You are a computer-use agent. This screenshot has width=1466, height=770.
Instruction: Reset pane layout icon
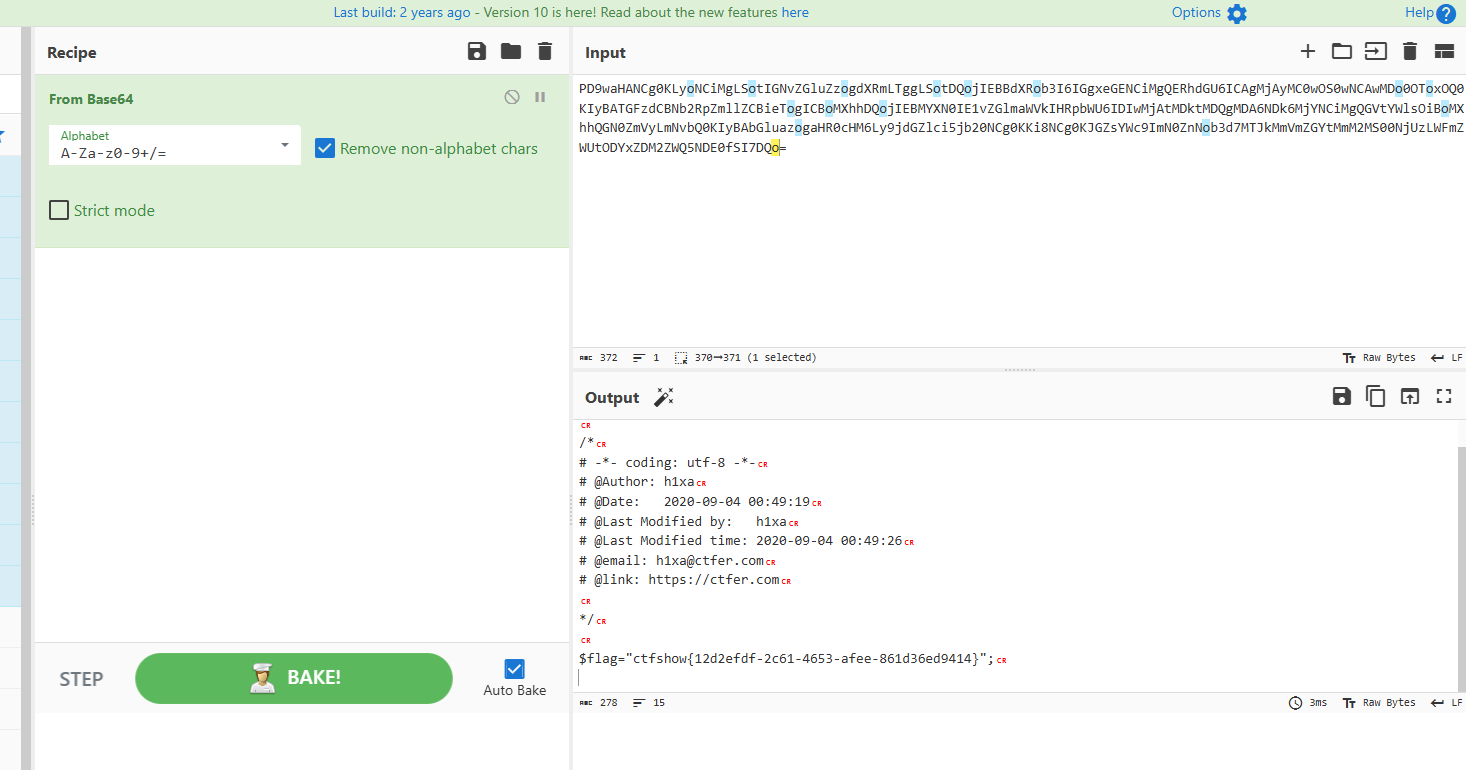coord(1443,52)
